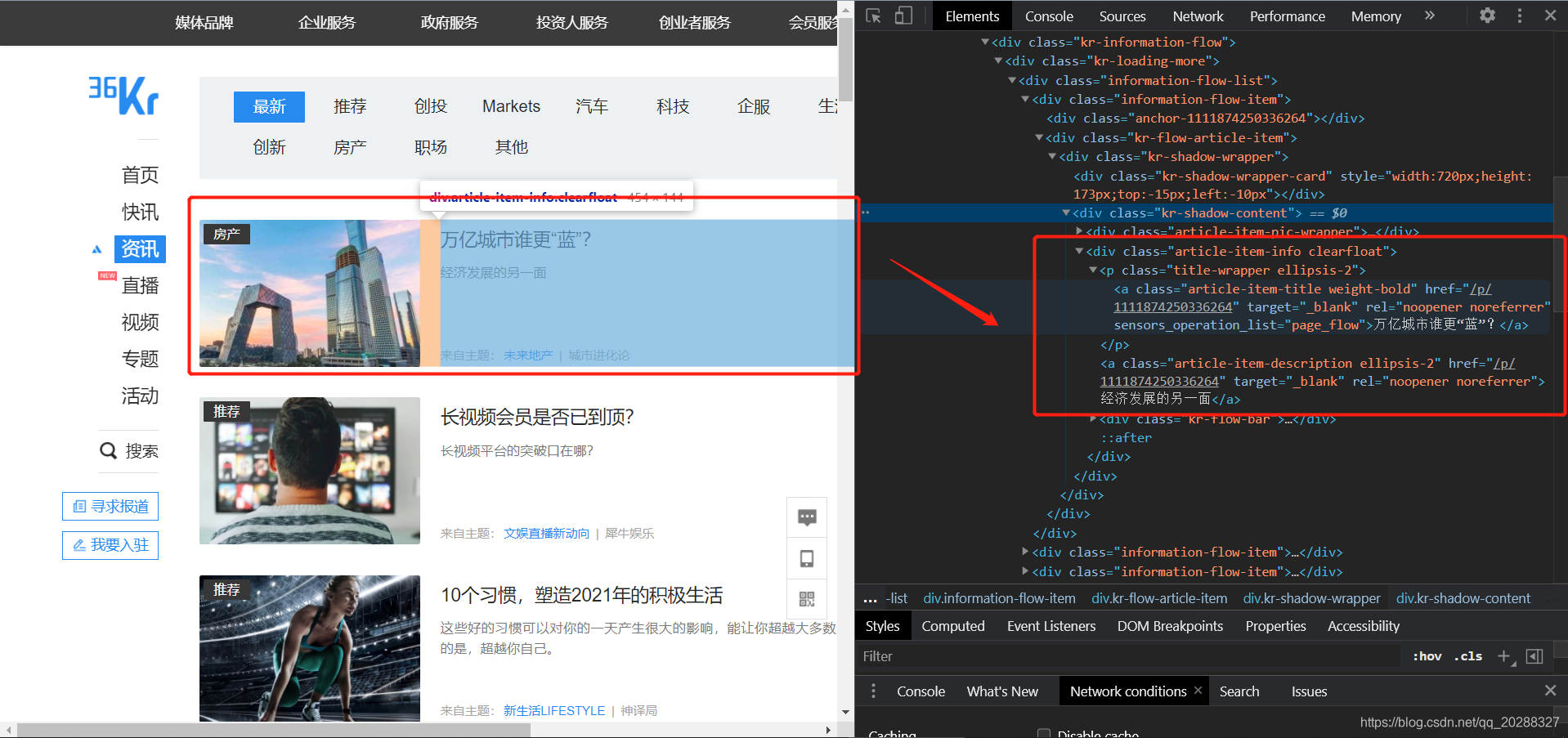Open article 长视频会员是否已到顶?
Image resolution: width=1568 pixels, height=738 pixels.
tap(537, 418)
